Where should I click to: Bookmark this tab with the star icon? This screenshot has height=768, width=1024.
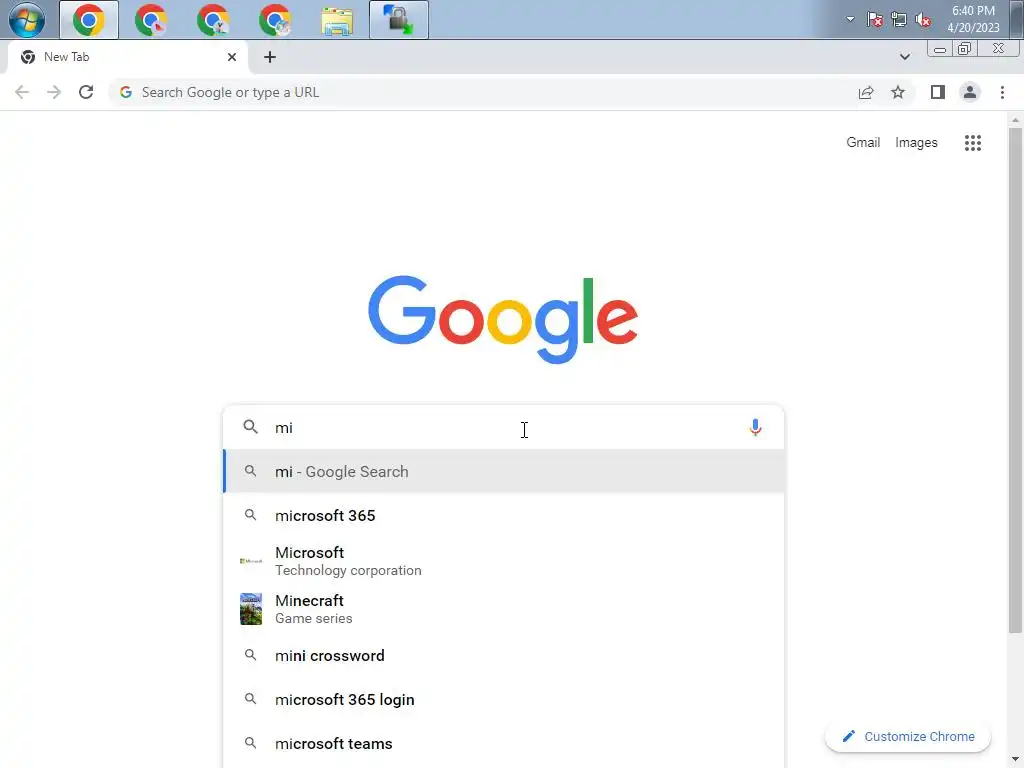point(898,92)
